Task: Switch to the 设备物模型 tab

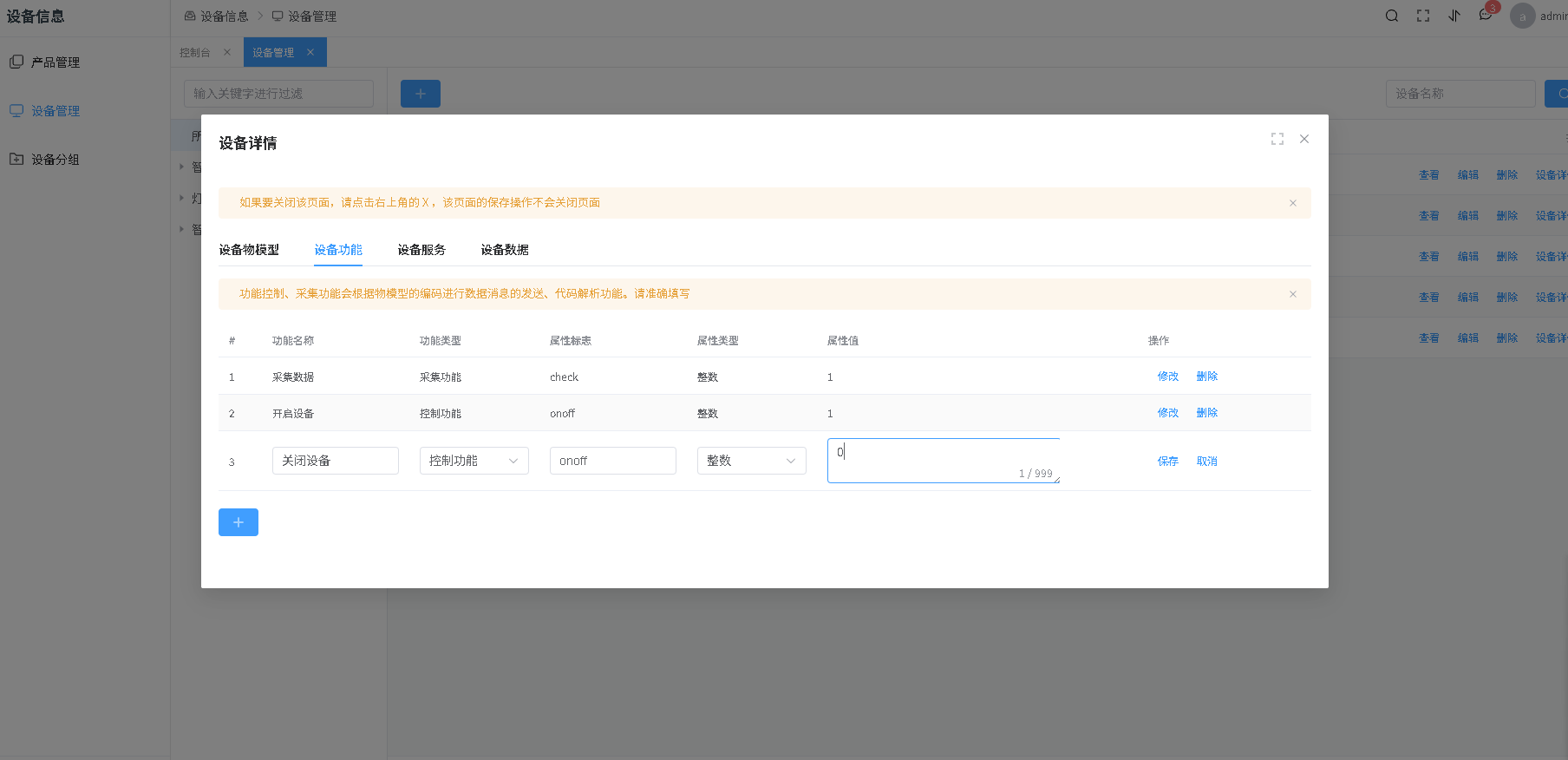Action: (249, 250)
